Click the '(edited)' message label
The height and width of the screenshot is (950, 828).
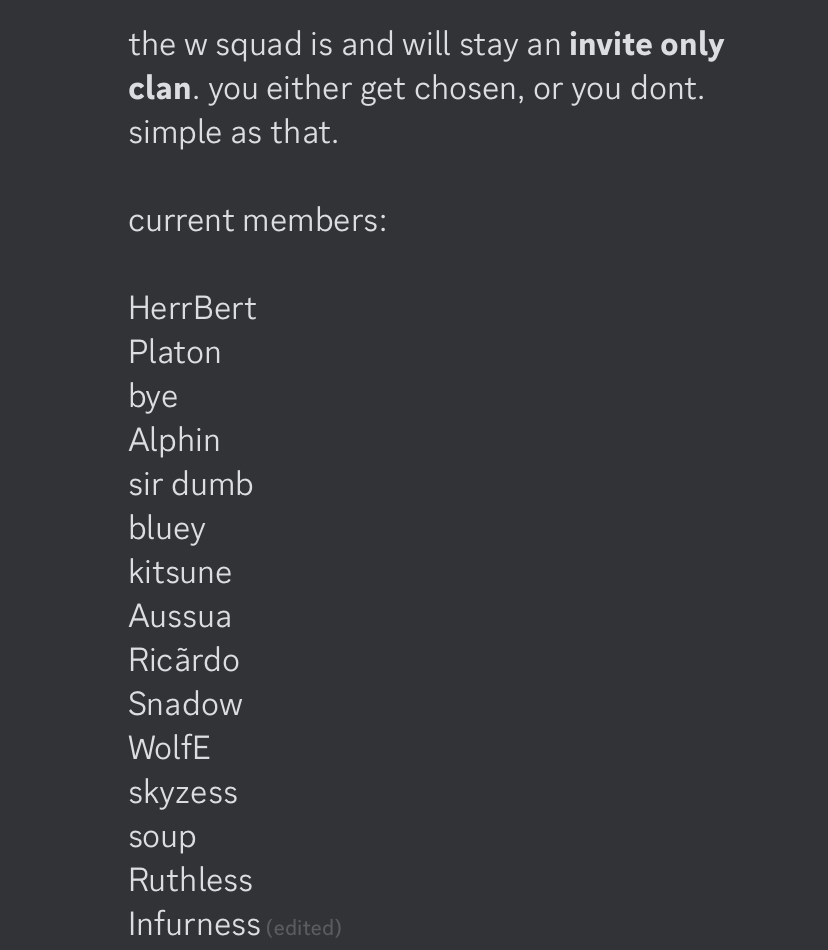coord(303,928)
